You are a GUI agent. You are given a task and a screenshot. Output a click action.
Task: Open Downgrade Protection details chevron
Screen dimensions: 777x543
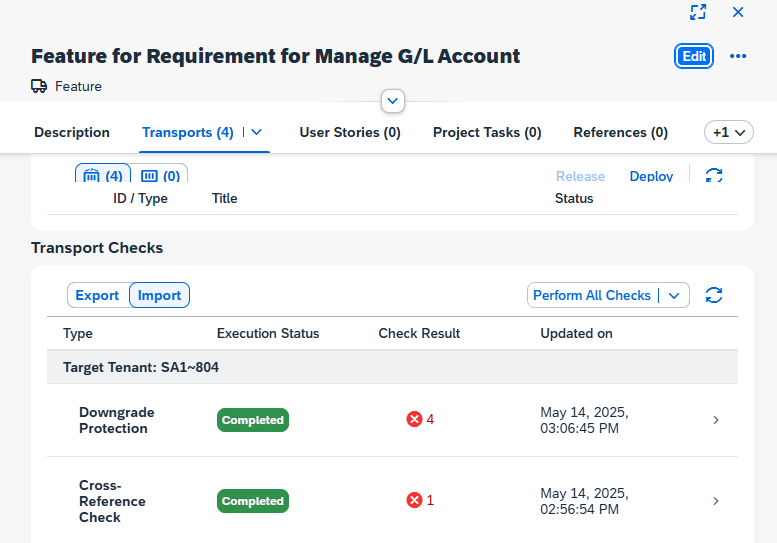coord(716,420)
